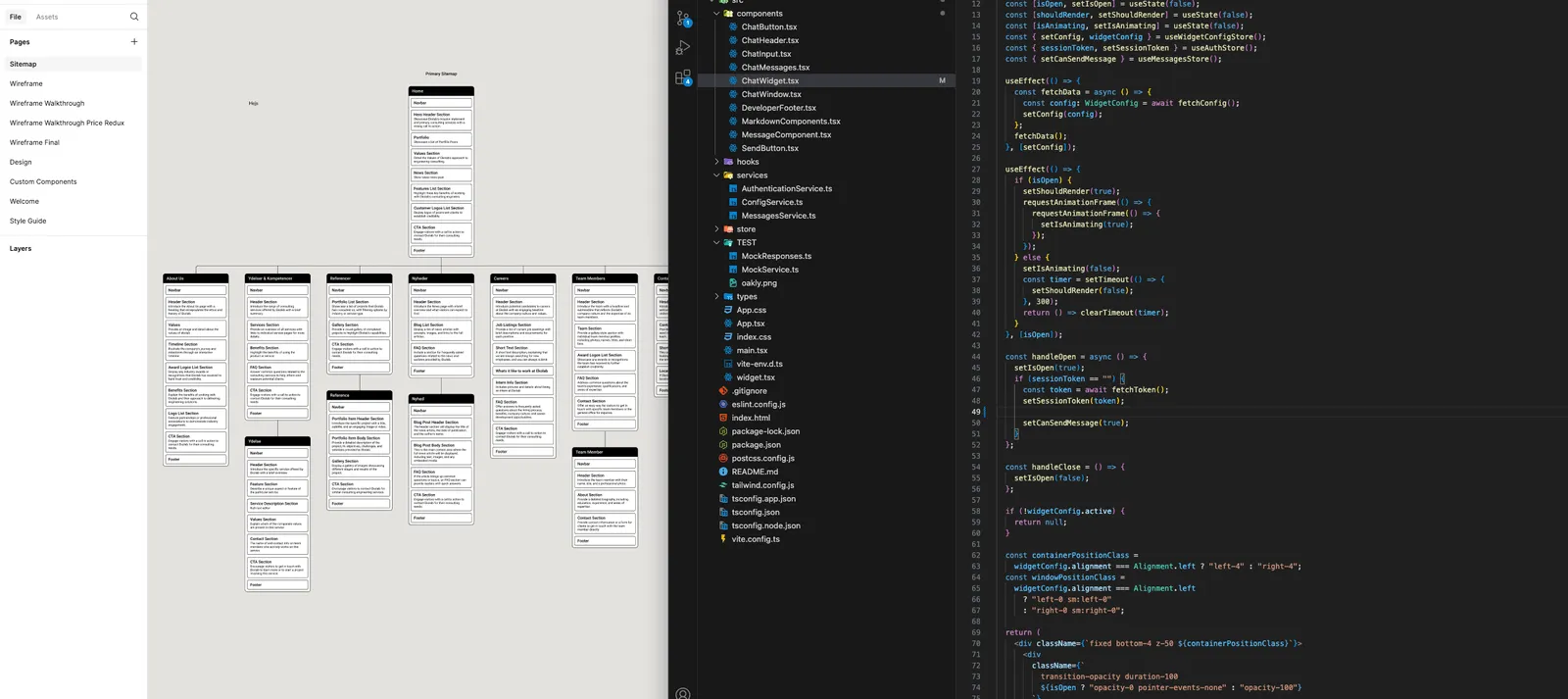
Task: Click TypeScript icon beside ConfigService.ts
Action: pos(733,203)
